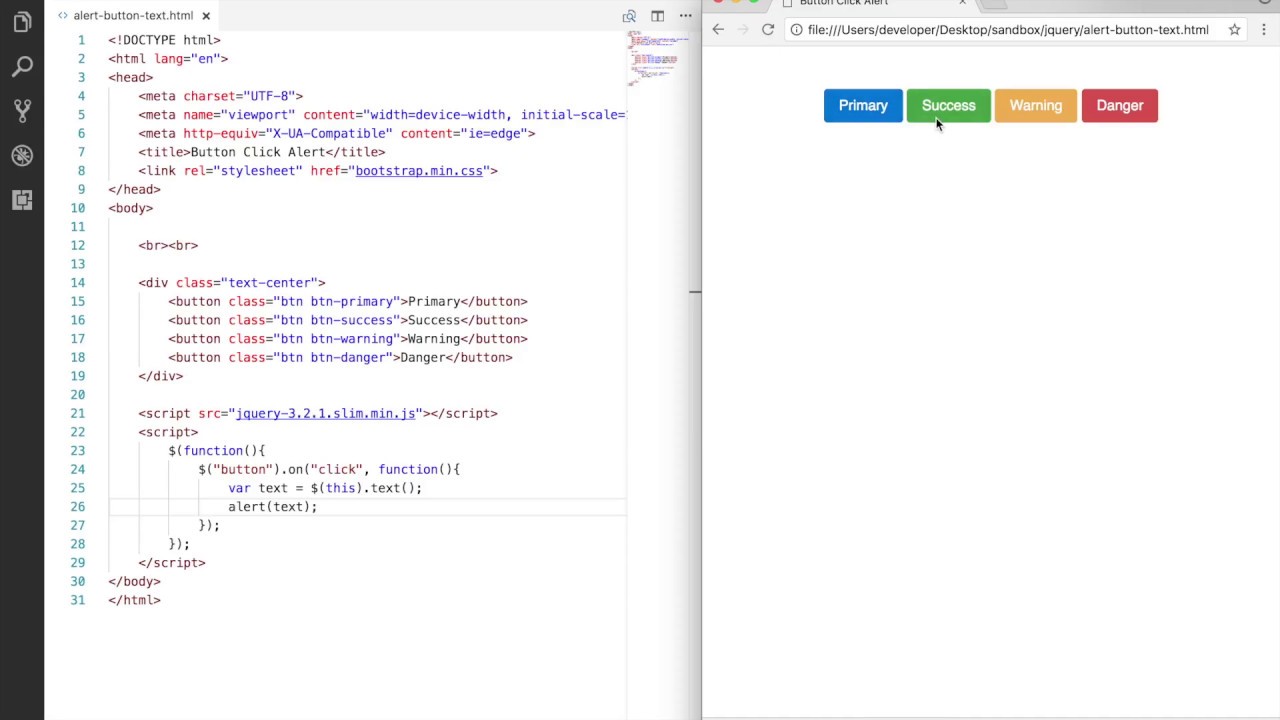1280x720 pixels.
Task: Go forward in the browser
Action: pyautogui.click(x=742, y=30)
